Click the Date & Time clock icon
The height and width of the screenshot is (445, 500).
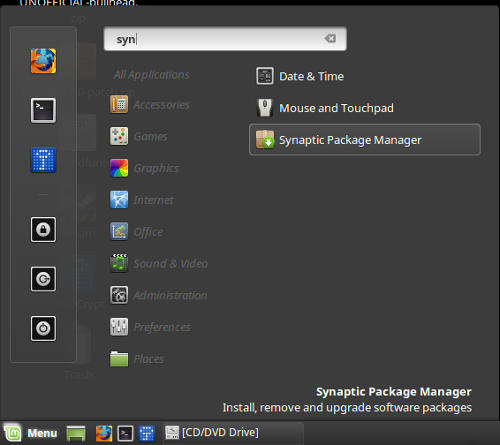tap(265, 76)
